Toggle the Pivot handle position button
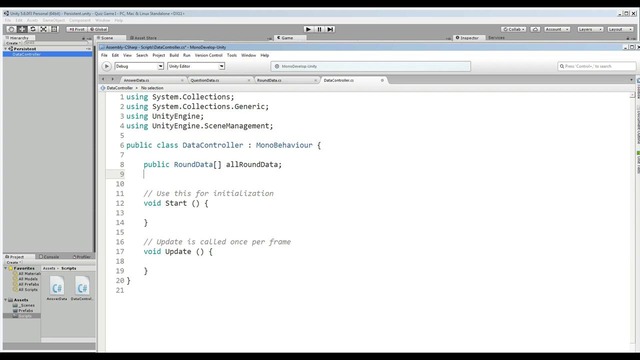This screenshot has width=640, height=360. point(77,29)
